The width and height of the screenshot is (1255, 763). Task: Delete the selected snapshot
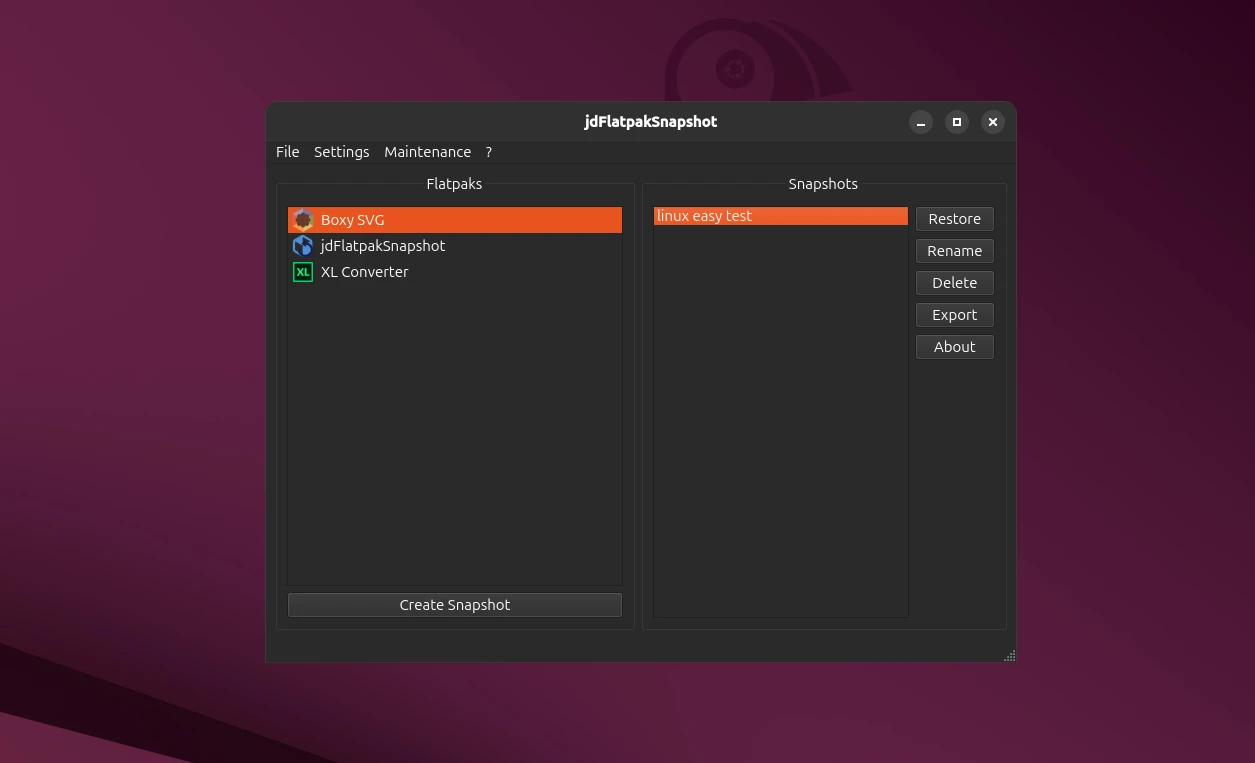point(954,282)
